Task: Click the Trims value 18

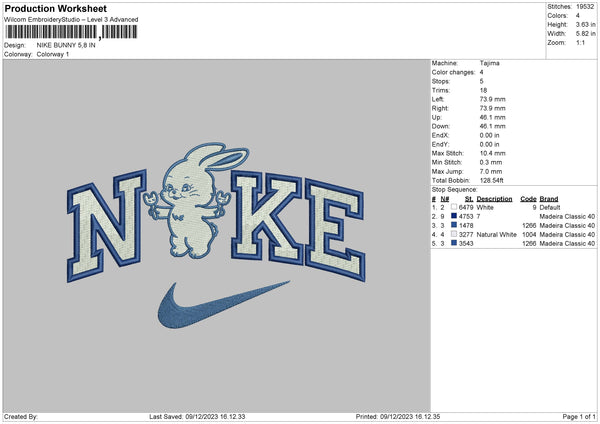Action: click(x=483, y=90)
